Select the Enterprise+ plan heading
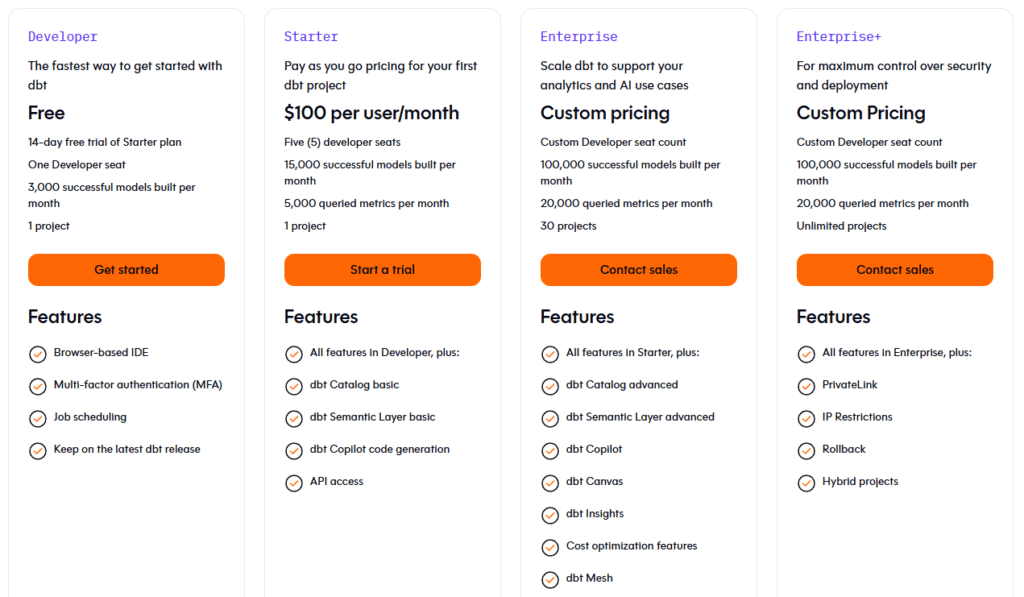The image size is (1024, 597). (839, 36)
